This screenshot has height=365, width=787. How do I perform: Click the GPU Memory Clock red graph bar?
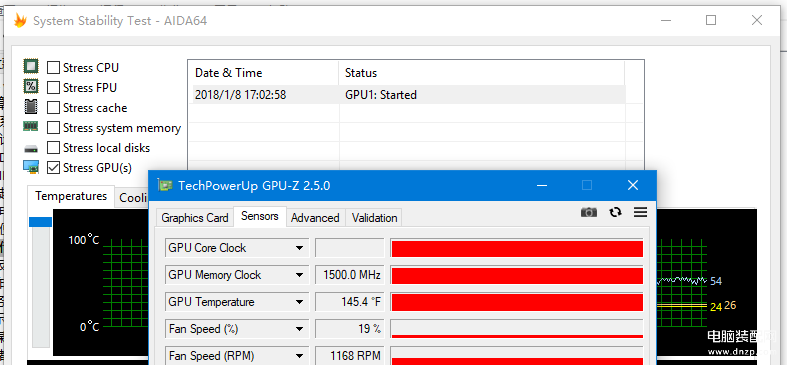point(517,276)
